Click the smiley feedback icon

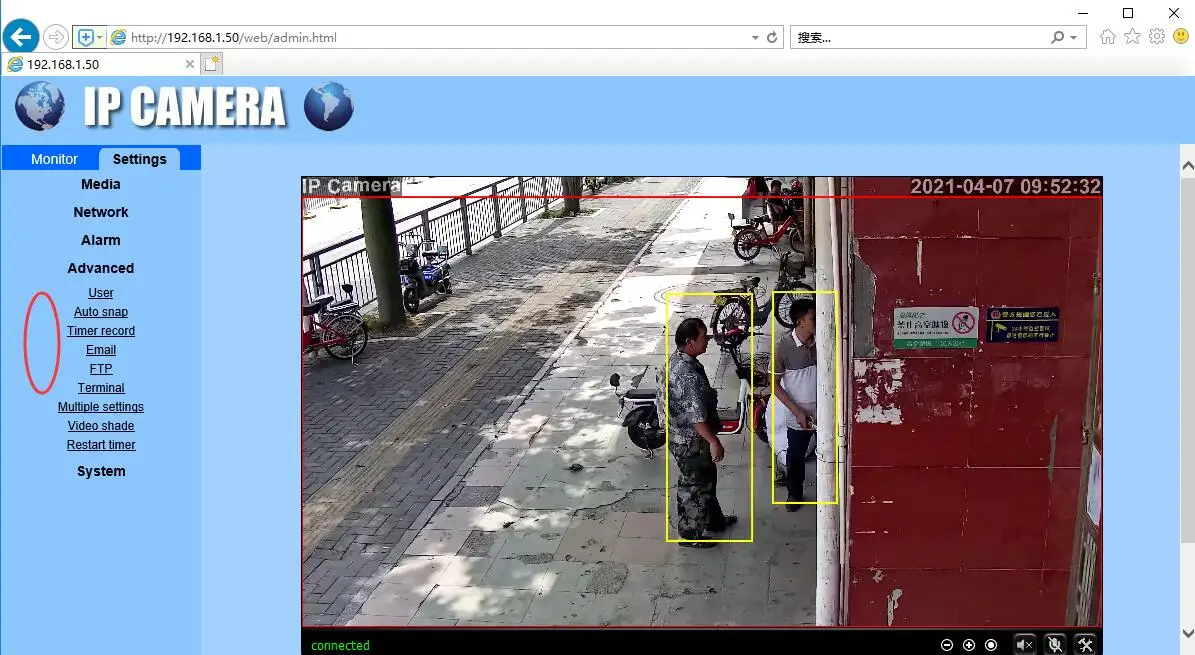(1181, 36)
